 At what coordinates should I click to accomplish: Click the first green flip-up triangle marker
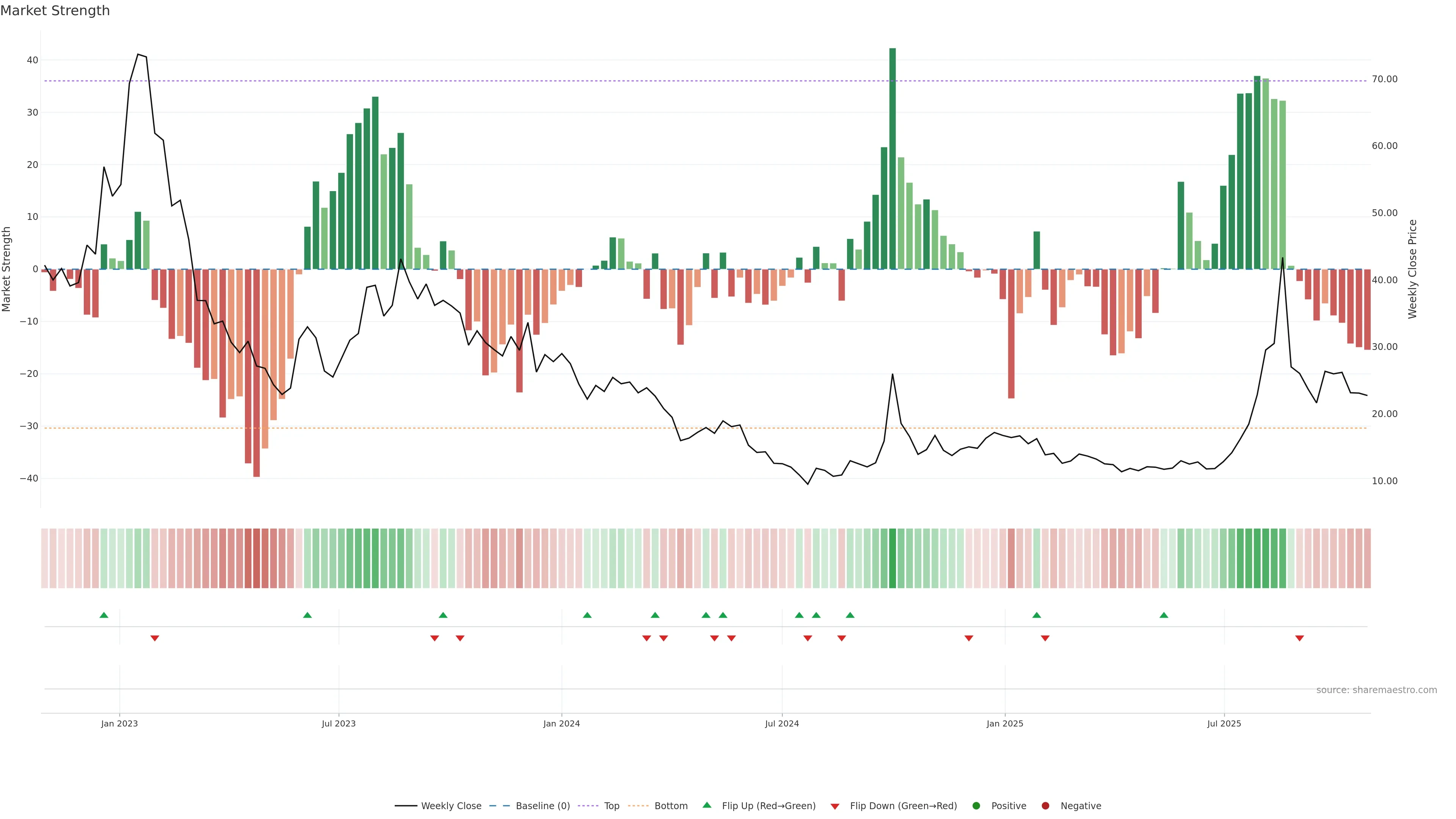click(x=104, y=615)
